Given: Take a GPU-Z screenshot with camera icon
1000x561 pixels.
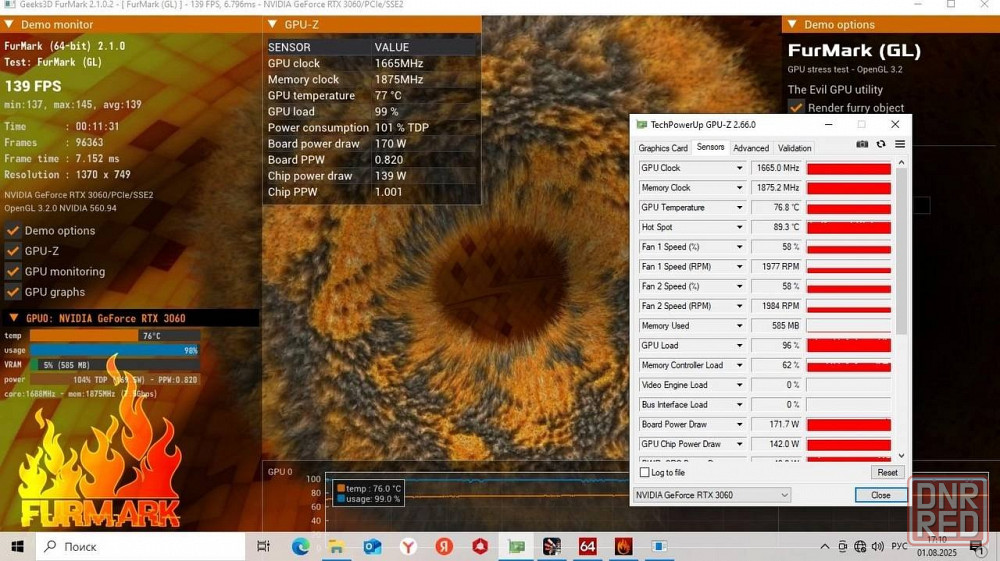Looking at the screenshot, I should click(862, 145).
